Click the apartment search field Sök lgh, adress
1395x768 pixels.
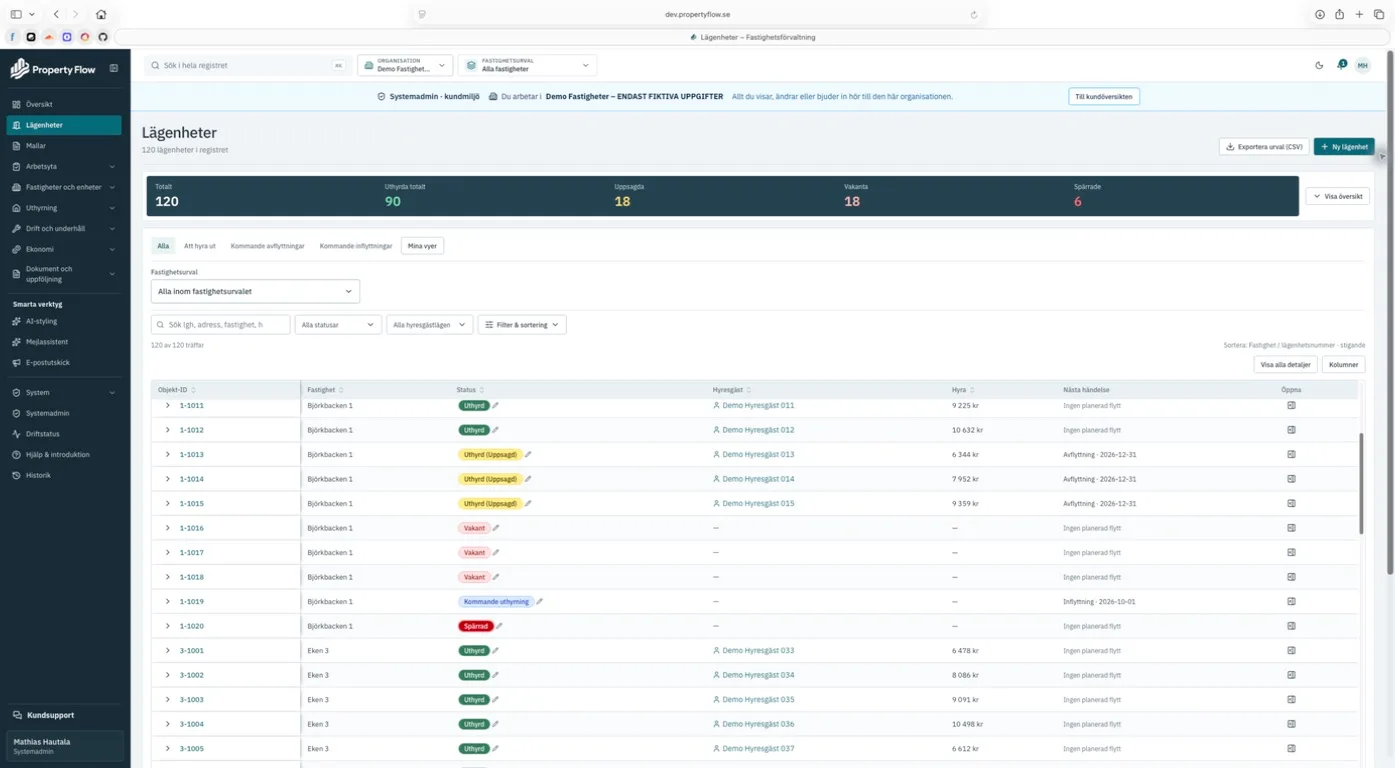(x=220, y=324)
